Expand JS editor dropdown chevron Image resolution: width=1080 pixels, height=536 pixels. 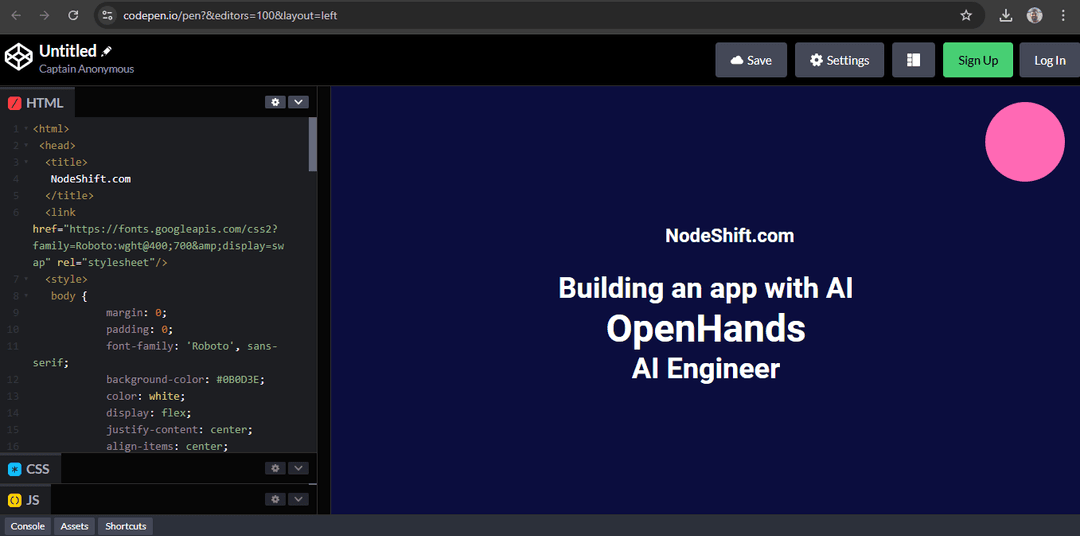[298, 499]
